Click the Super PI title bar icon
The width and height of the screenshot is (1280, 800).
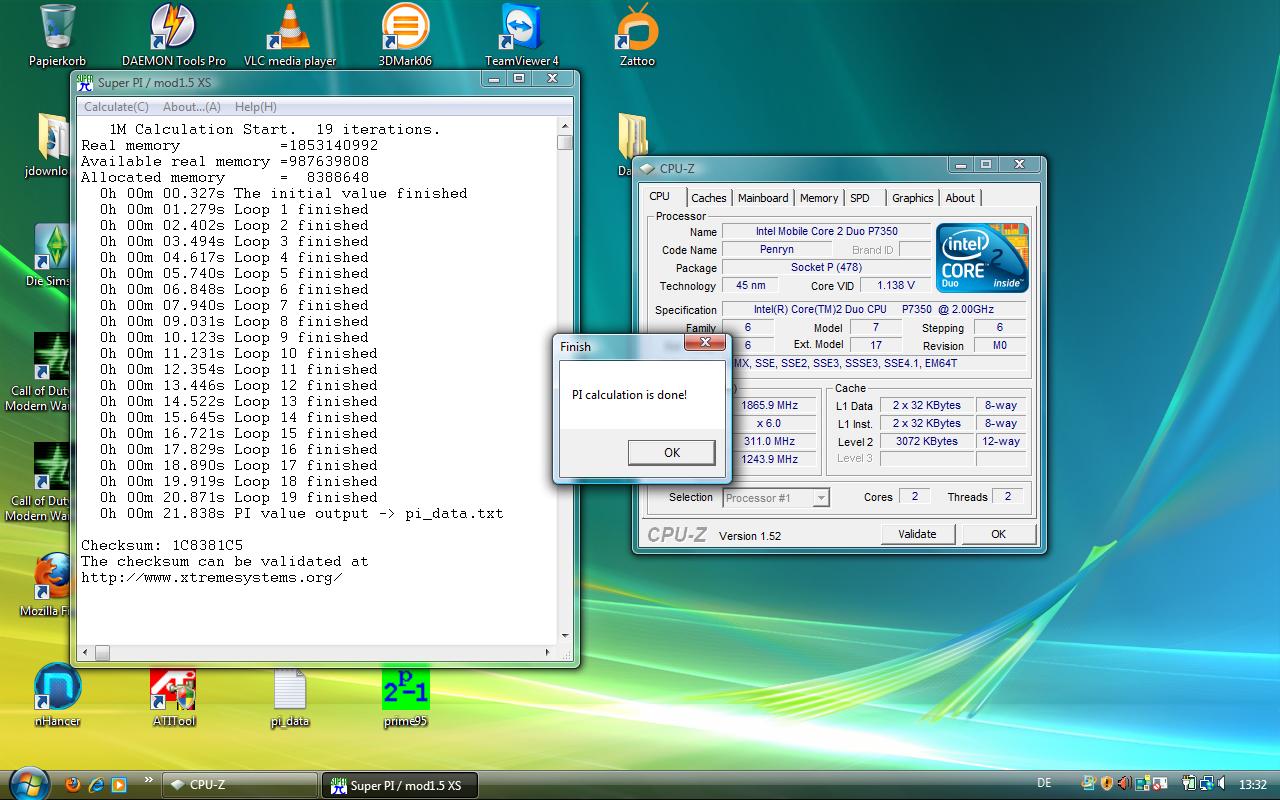click(x=86, y=82)
